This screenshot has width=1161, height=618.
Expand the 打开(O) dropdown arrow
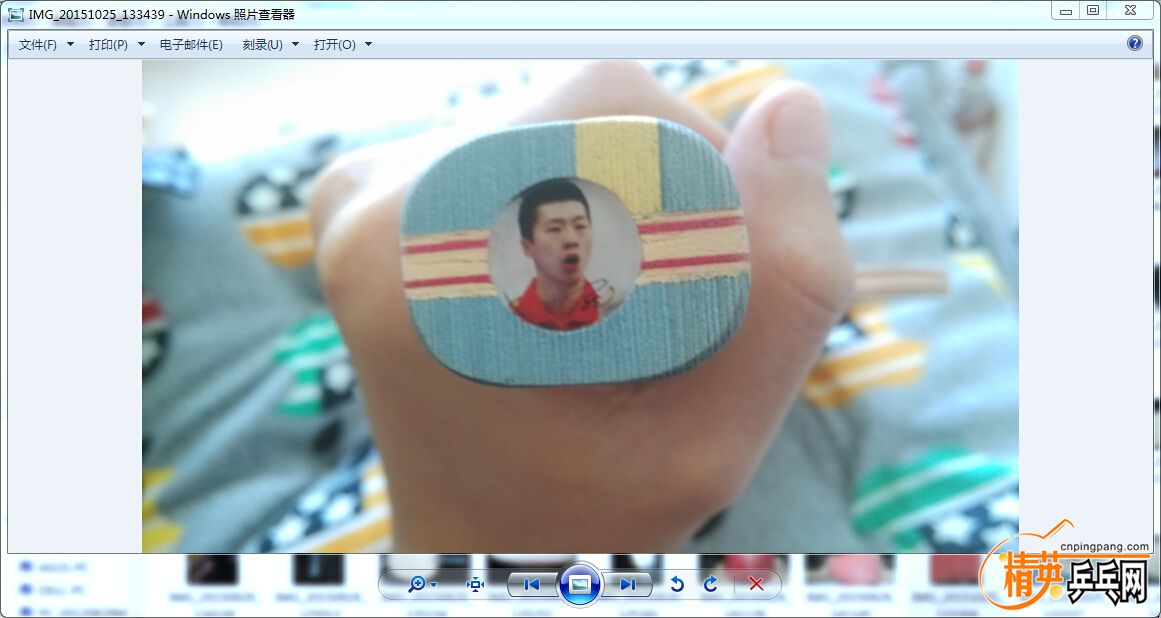[x=368, y=45]
